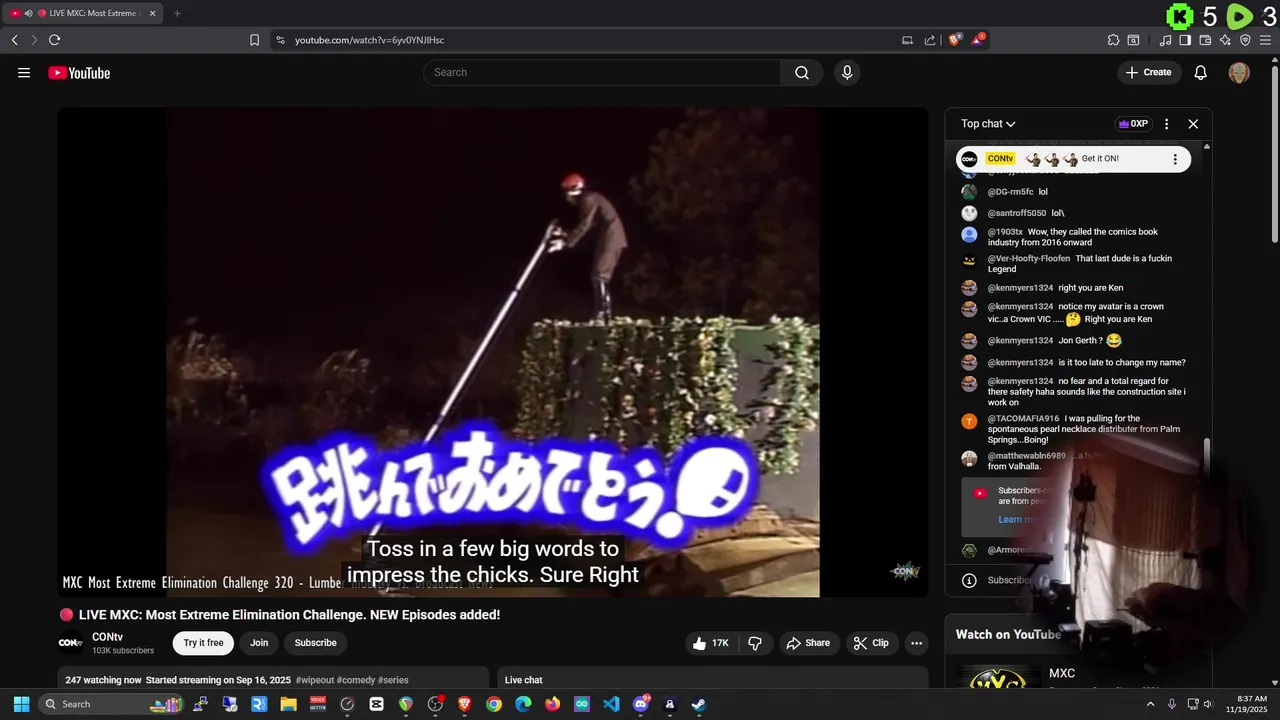Open the YouTube guide hamburger menu
This screenshot has width=1280, height=720.
24,72
